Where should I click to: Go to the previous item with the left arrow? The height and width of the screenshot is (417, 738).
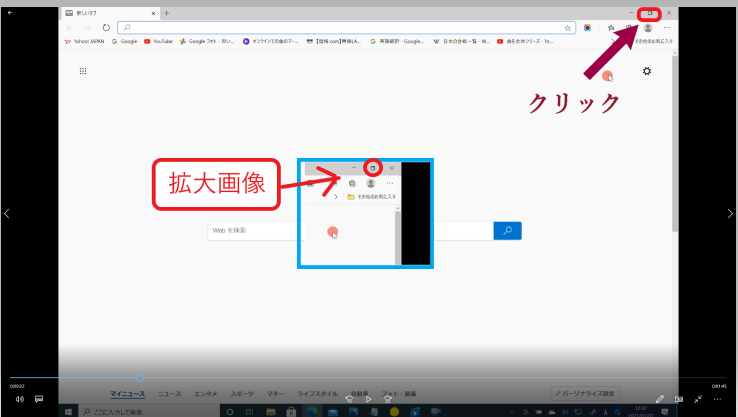point(7,213)
